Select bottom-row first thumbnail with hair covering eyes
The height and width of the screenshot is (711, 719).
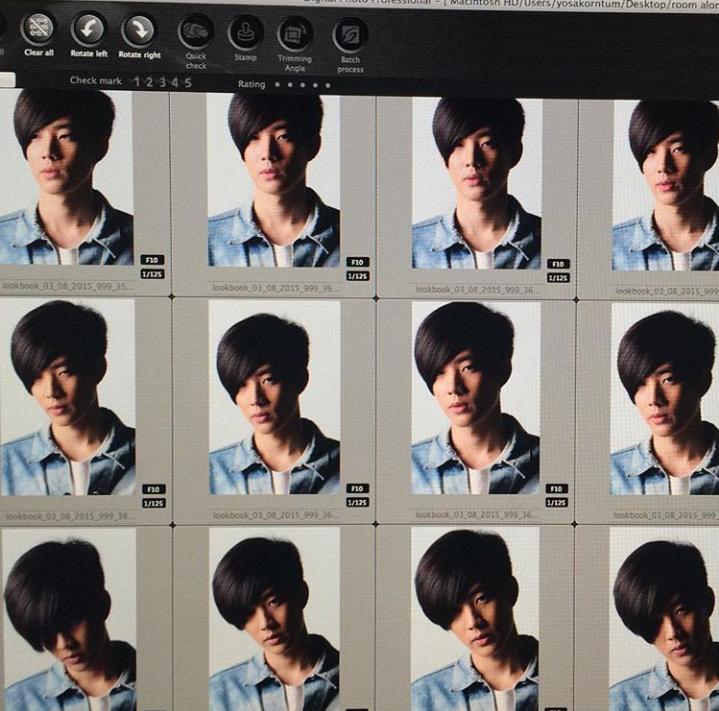pyautogui.click(x=69, y=620)
